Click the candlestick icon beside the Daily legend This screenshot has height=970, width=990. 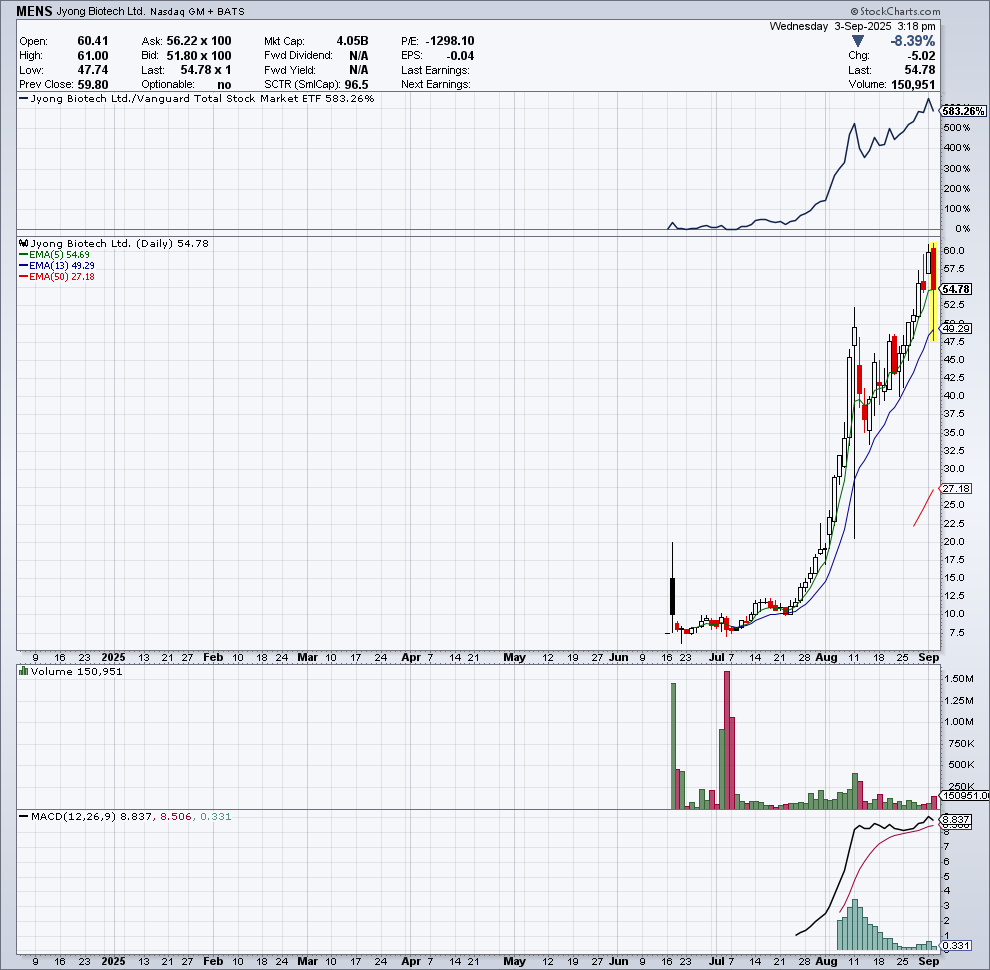pyautogui.click(x=24, y=243)
